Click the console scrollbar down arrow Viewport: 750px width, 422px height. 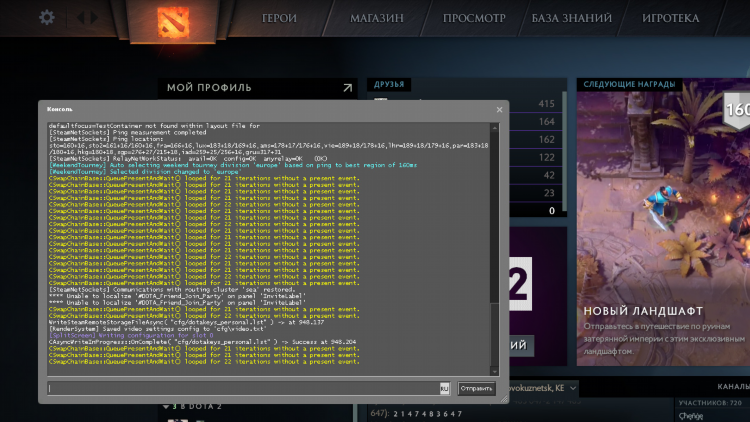point(495,371)
